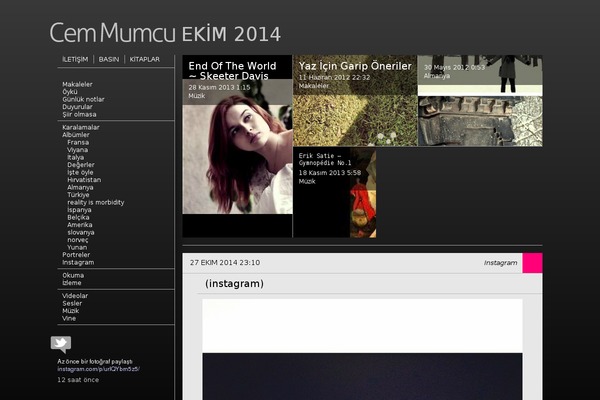This screenshot has width=600, height=400.
Task: Open the Türkiye album
Action: pos(78,195)
